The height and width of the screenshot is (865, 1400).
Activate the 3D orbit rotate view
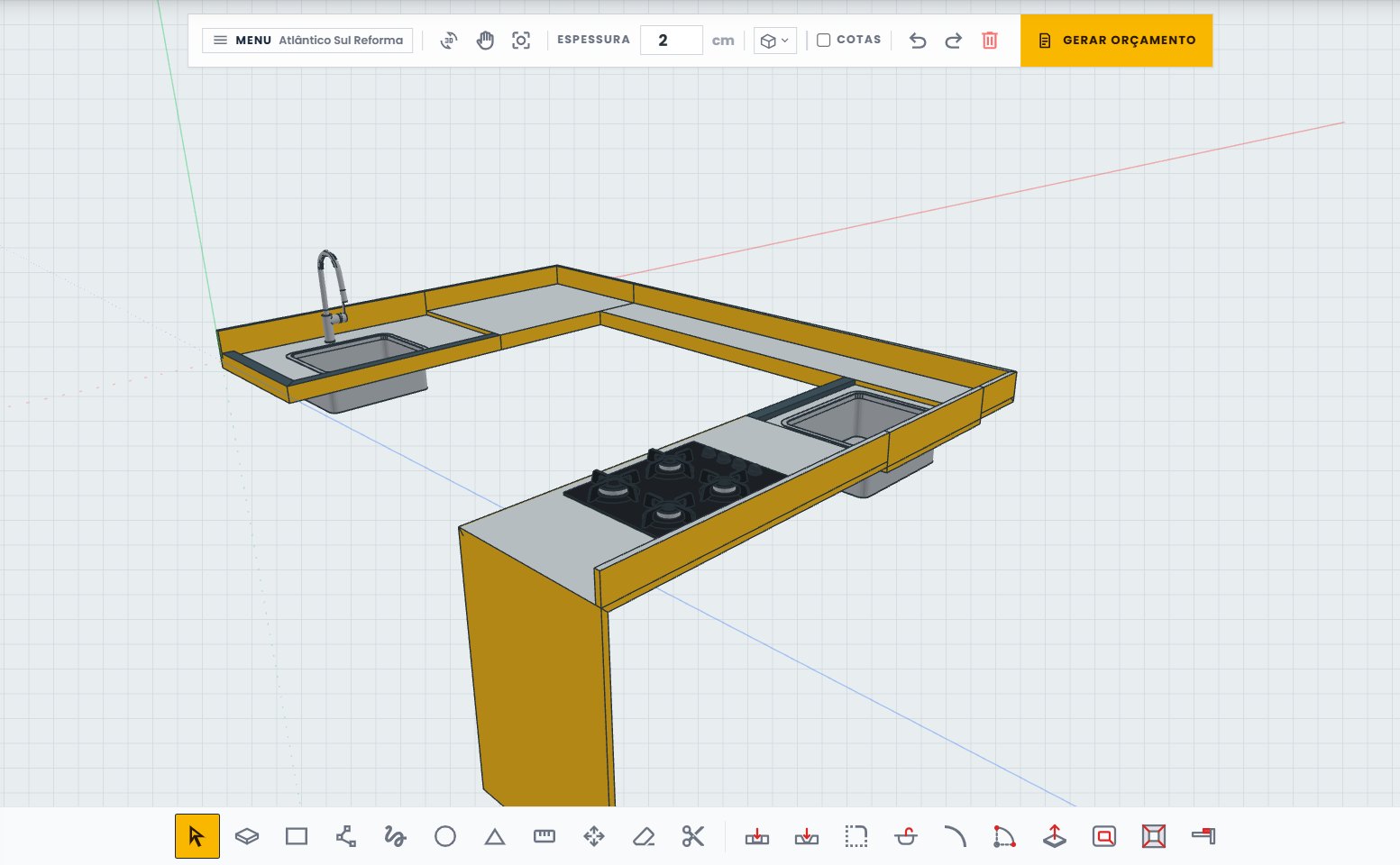pos(449,40)
